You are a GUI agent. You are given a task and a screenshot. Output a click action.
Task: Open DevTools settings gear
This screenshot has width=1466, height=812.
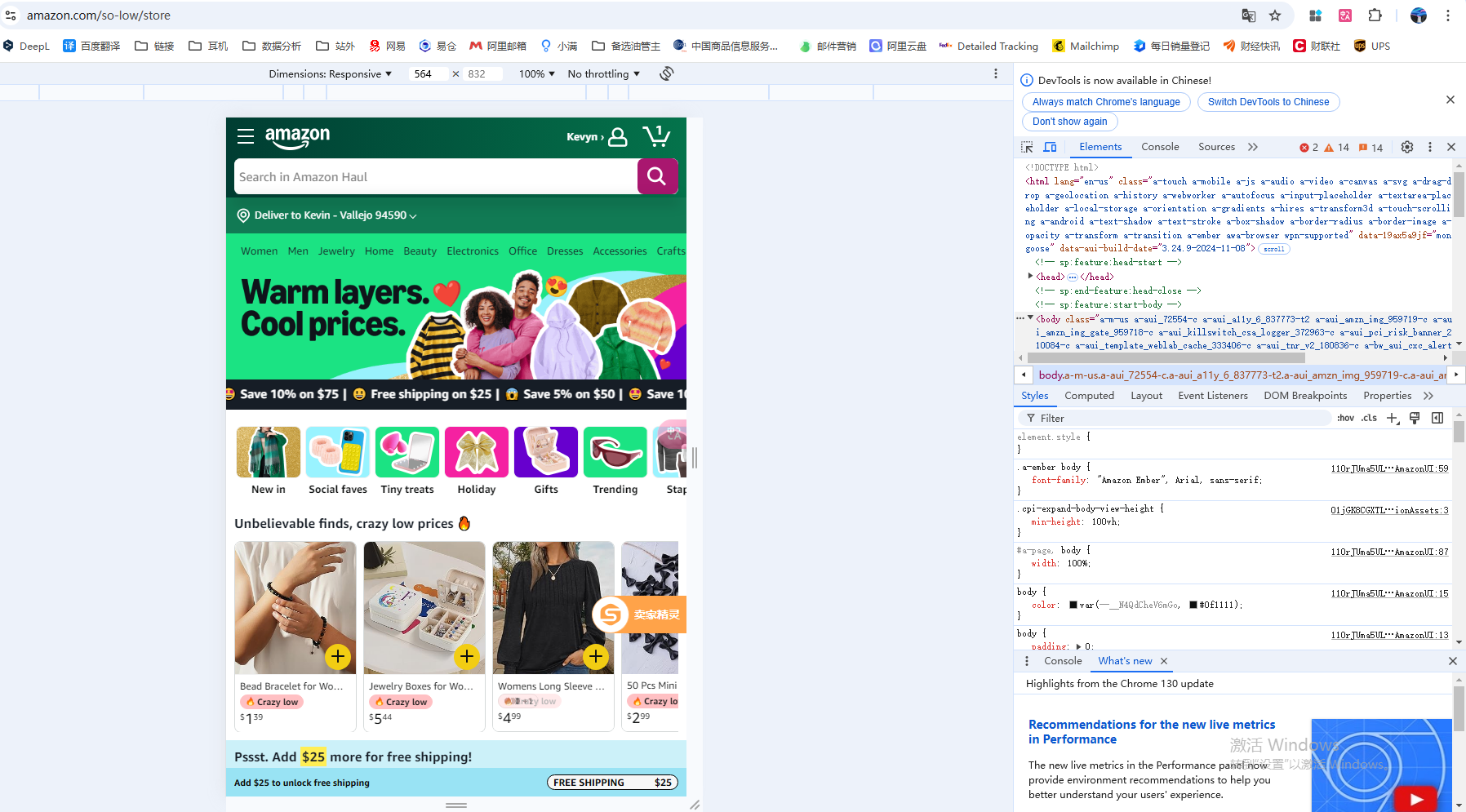click(1407, 147)
